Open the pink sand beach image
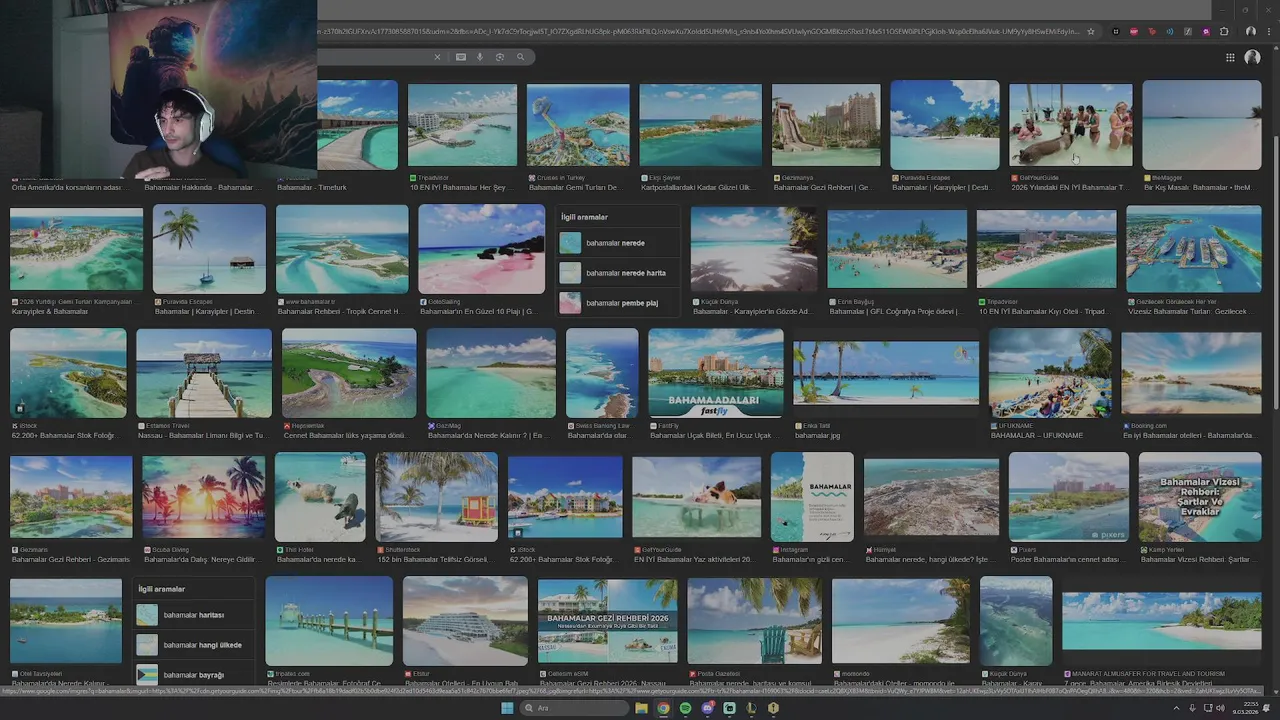 [481, 249]
